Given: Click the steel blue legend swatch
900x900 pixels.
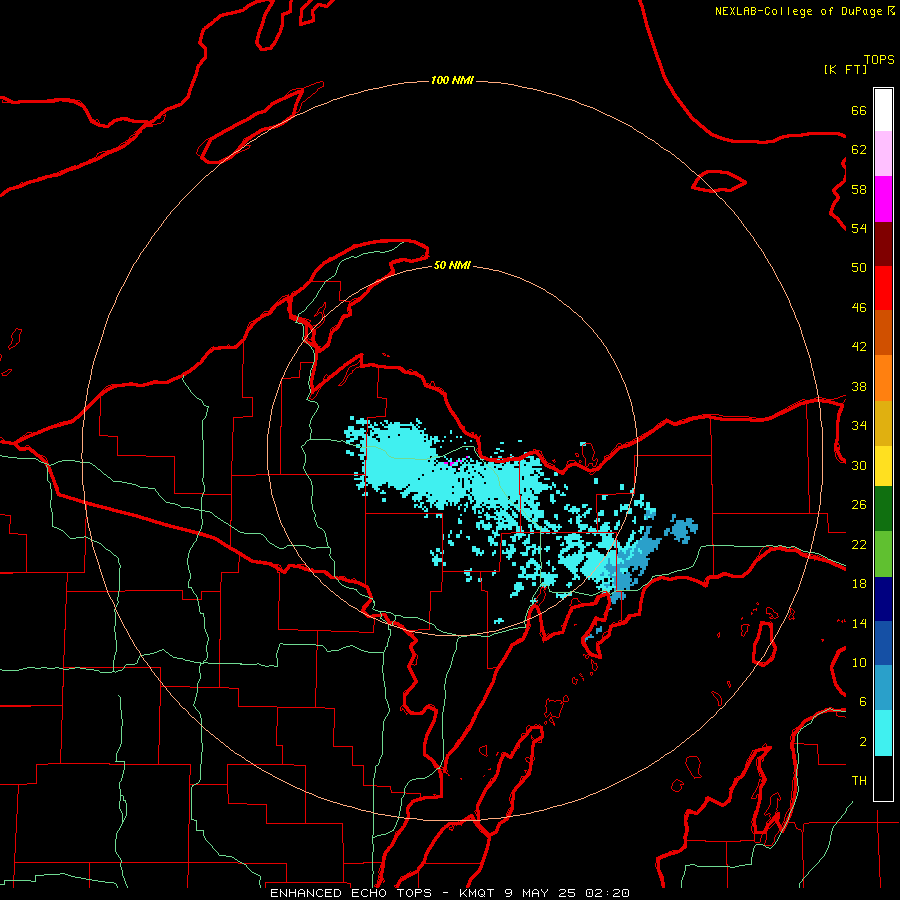Looking at the screenshot, I should coord(883,688).
